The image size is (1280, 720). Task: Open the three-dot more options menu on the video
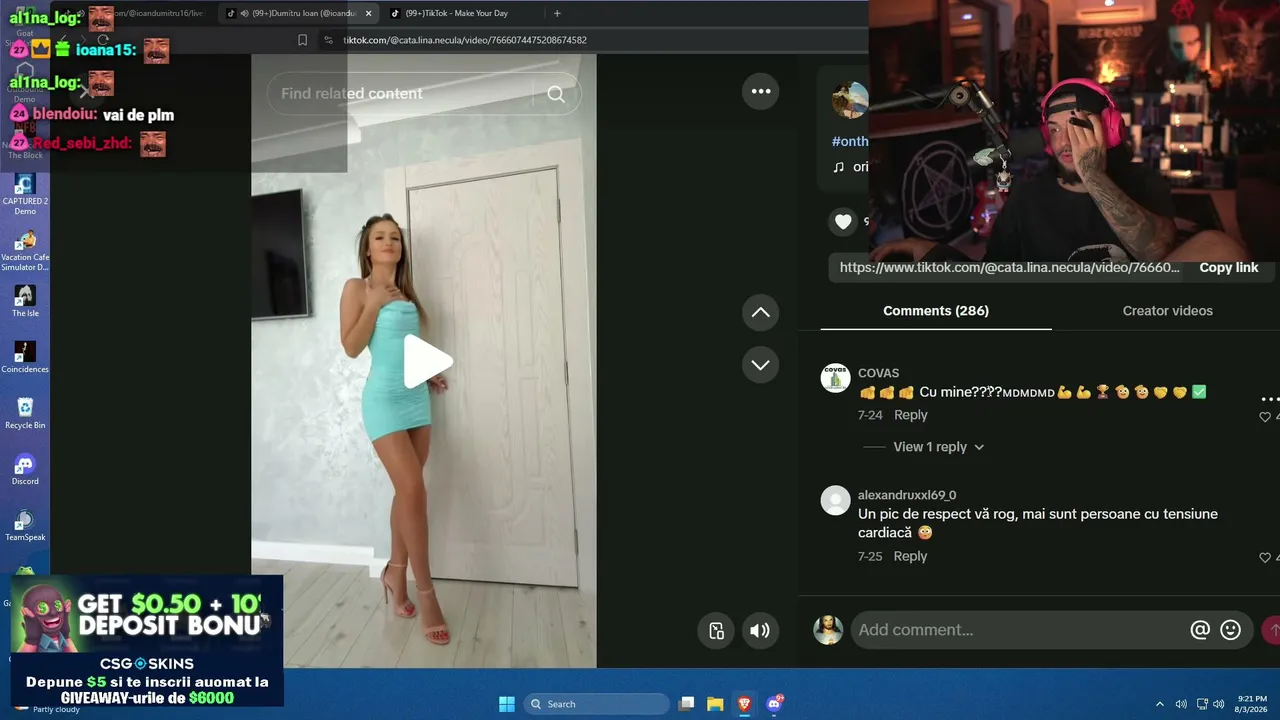tap(761, 91)
